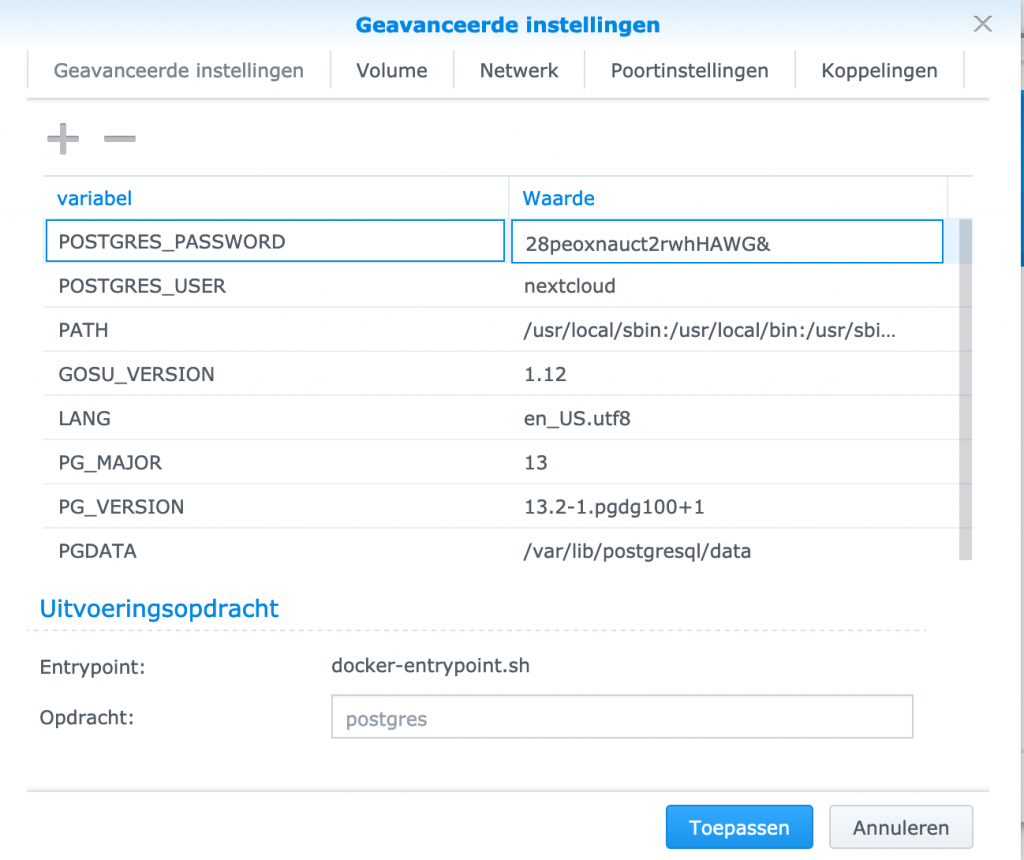Screen dimensions: 1024x860
Task: Edit the password value field 28peoxnauct2rwhHAWG&
Action: click(727, 242)
